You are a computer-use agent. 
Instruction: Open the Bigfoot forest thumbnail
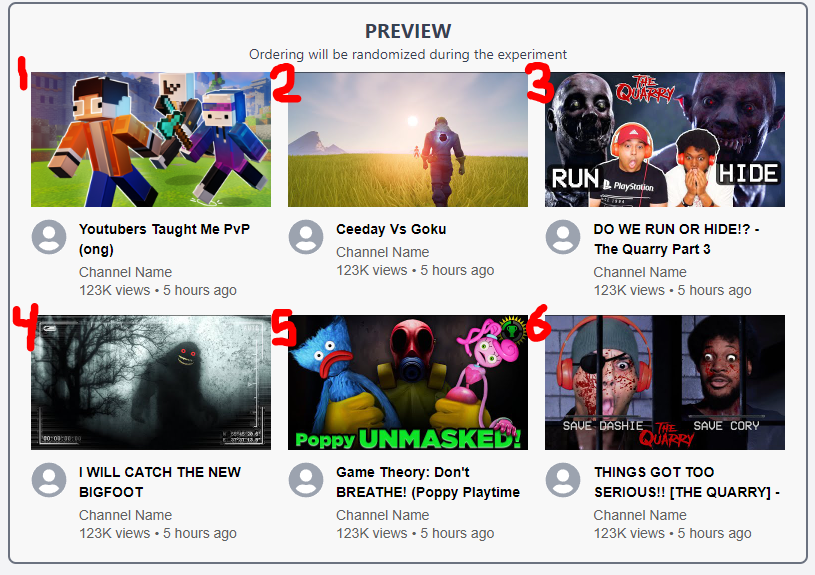tap(151, 382)
